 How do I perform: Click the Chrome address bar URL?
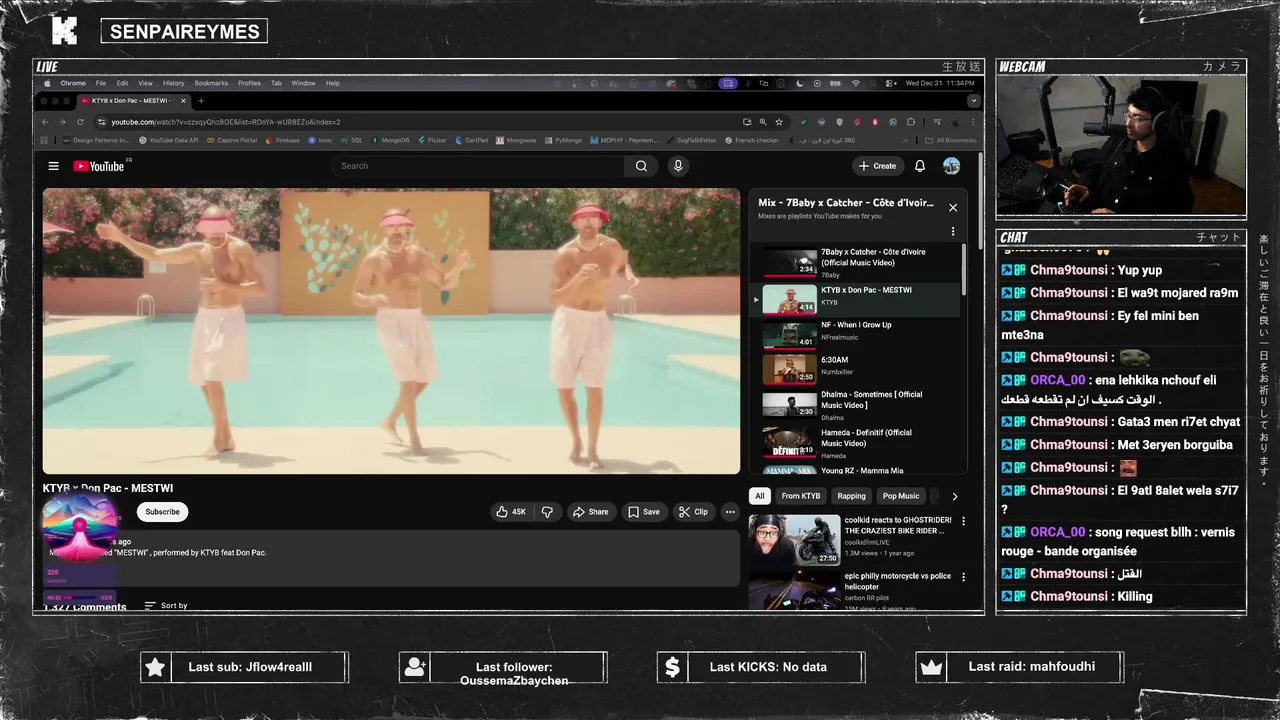pyautogui.click(x=226, y=122)
